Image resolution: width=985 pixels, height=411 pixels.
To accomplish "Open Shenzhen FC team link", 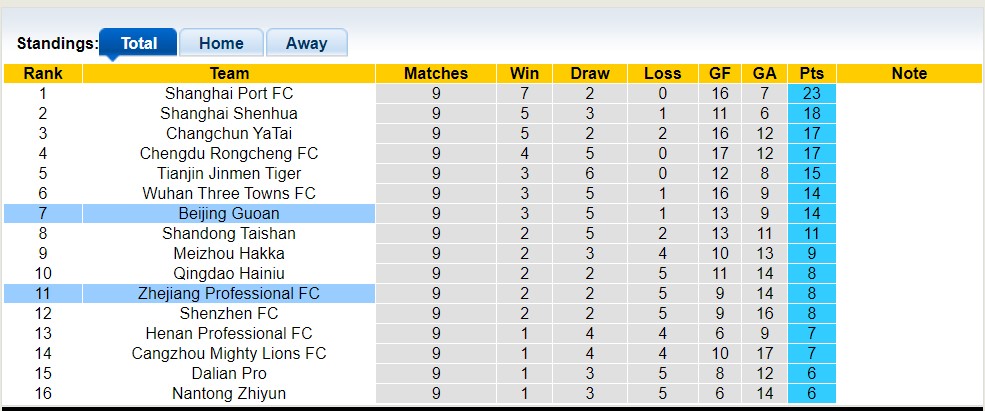I will (229, 313).
